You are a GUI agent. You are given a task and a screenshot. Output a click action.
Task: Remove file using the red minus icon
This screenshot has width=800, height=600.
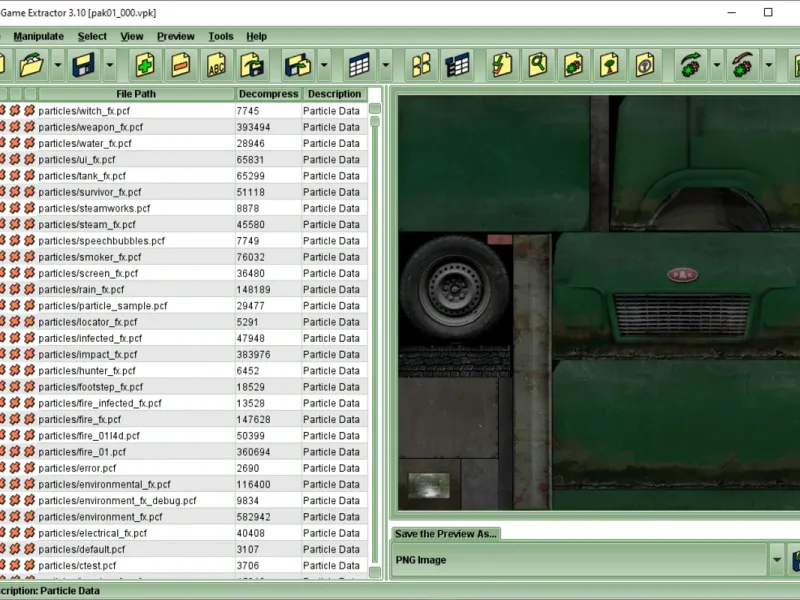coord(181,65)
